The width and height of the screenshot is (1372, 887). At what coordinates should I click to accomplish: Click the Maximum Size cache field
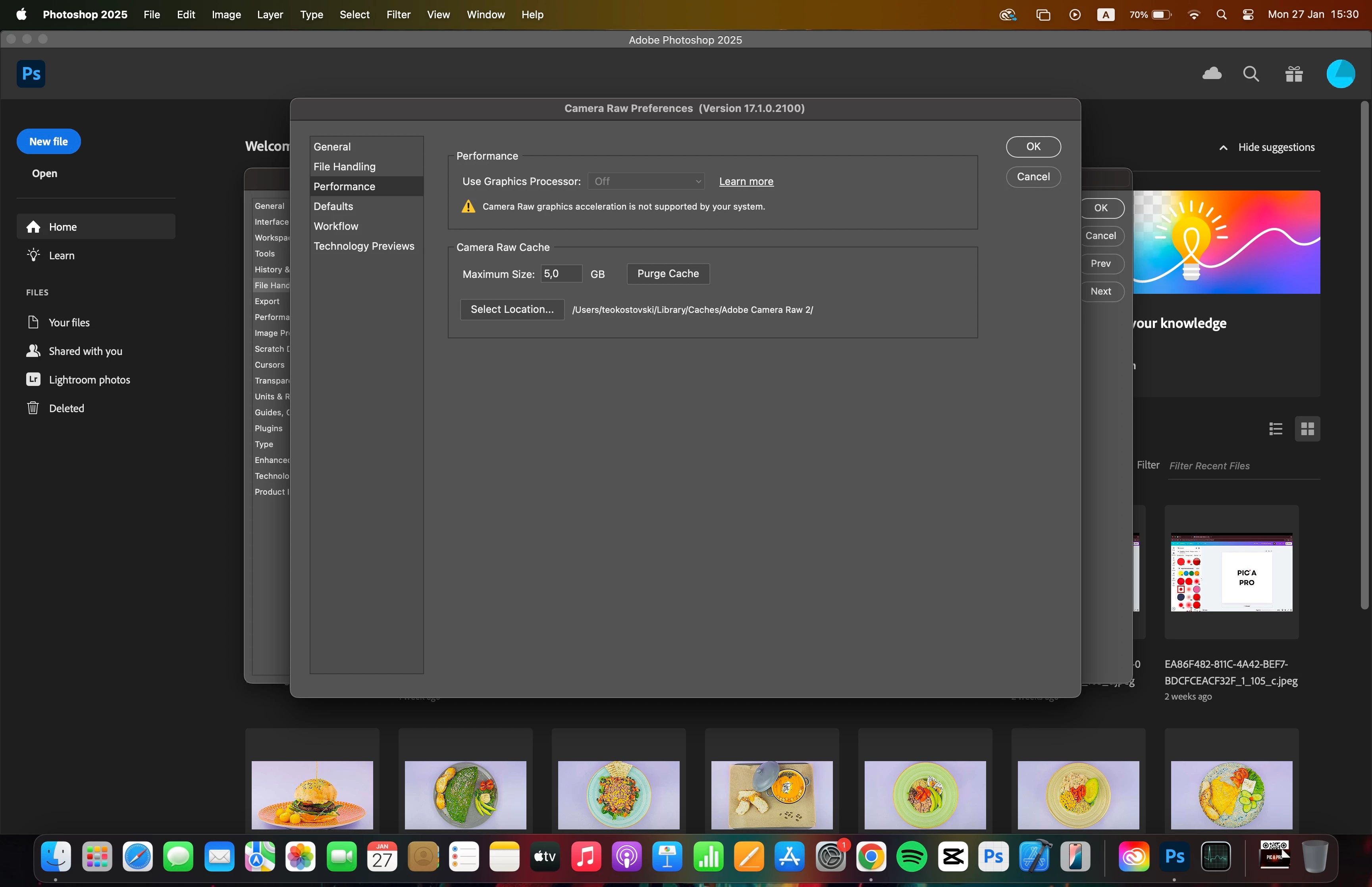click(x=561, y=274)
